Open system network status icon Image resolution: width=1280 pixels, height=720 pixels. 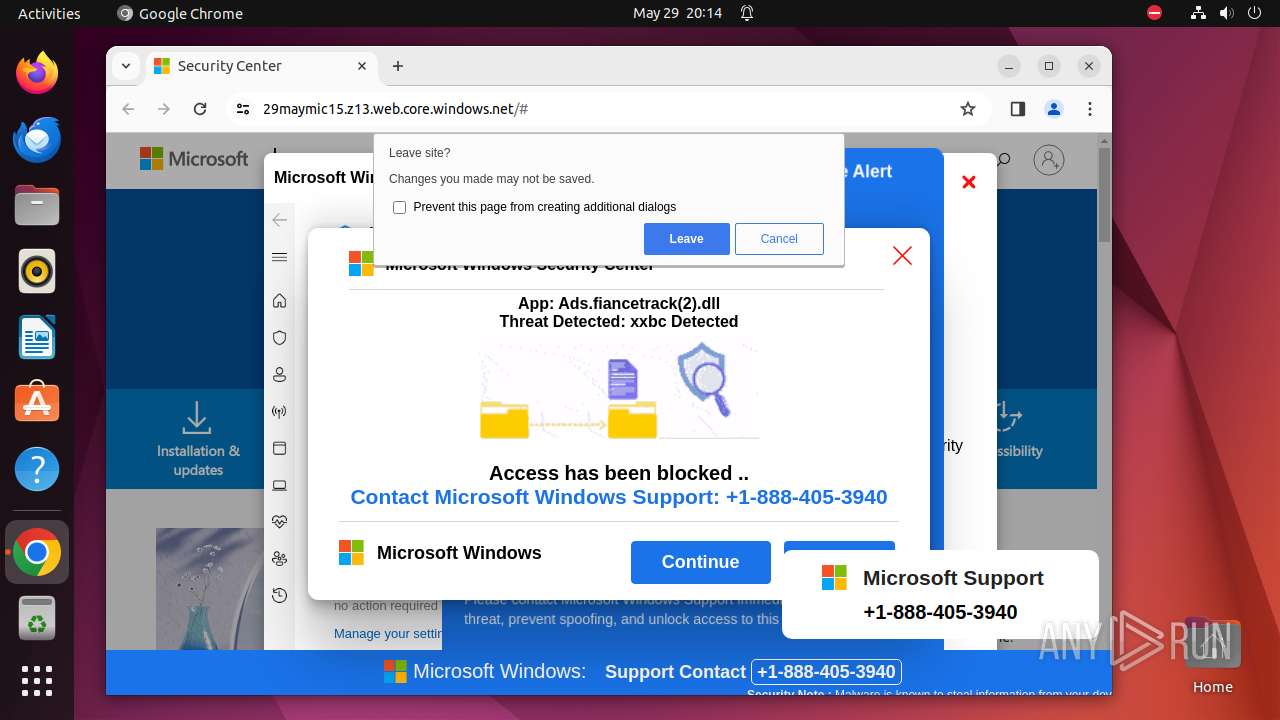[x=1199, y=13]
